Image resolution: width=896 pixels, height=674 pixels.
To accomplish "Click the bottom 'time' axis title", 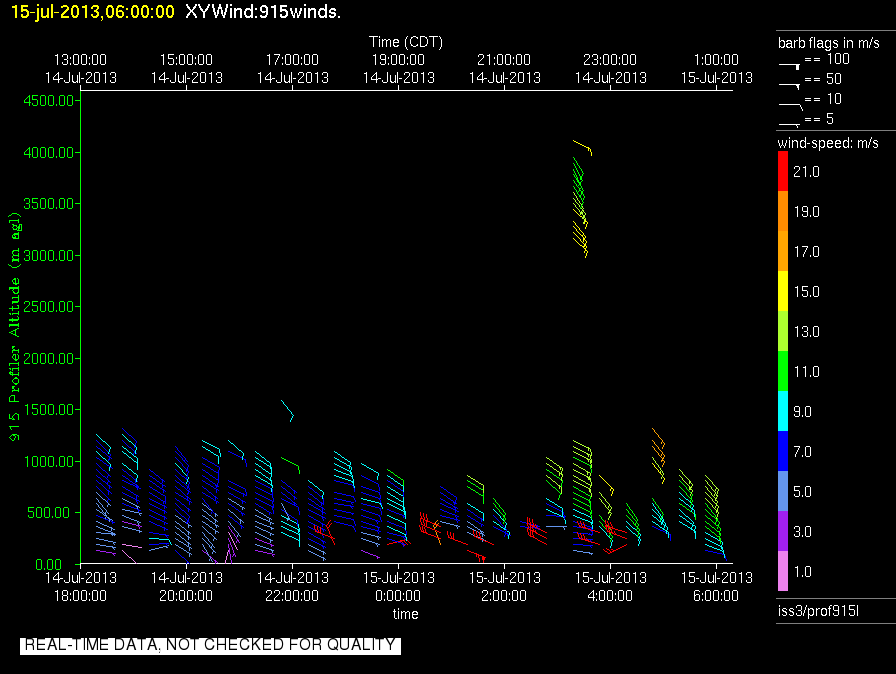I will [x=405, y=614].
